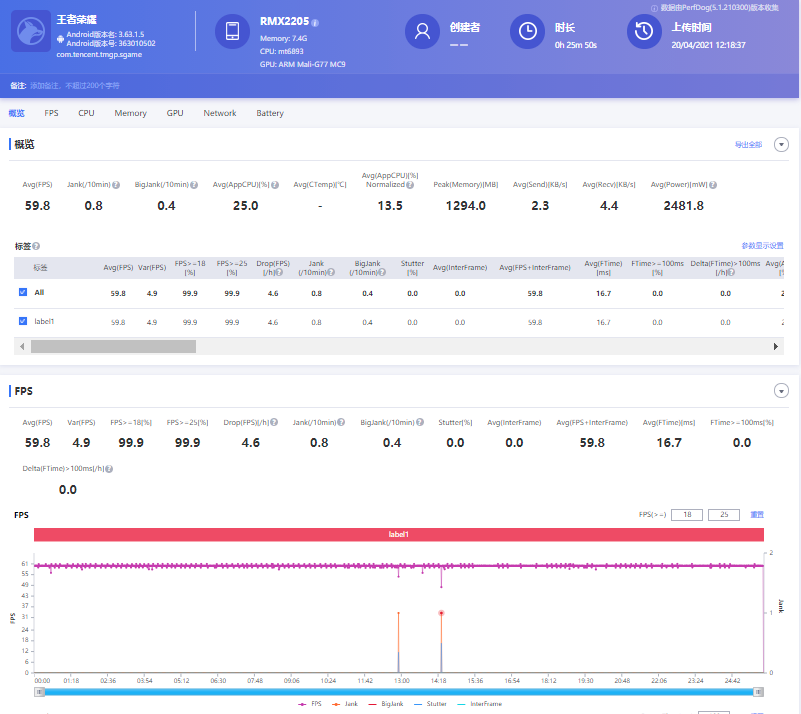Image resolution: width=801 pixels, height=714 pixels.
Task: Switch to the Memory tab
Action: pos(130,113)
